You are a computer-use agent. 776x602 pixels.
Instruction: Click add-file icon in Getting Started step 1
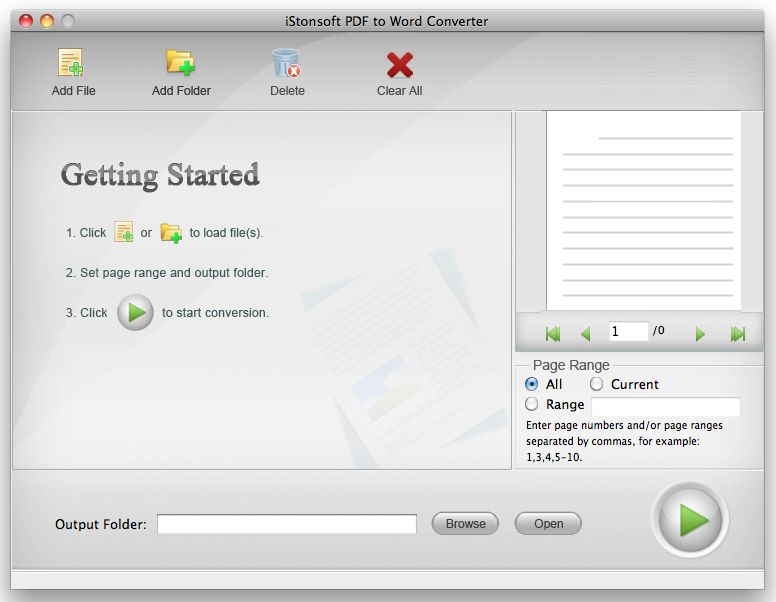click(124, 232)
